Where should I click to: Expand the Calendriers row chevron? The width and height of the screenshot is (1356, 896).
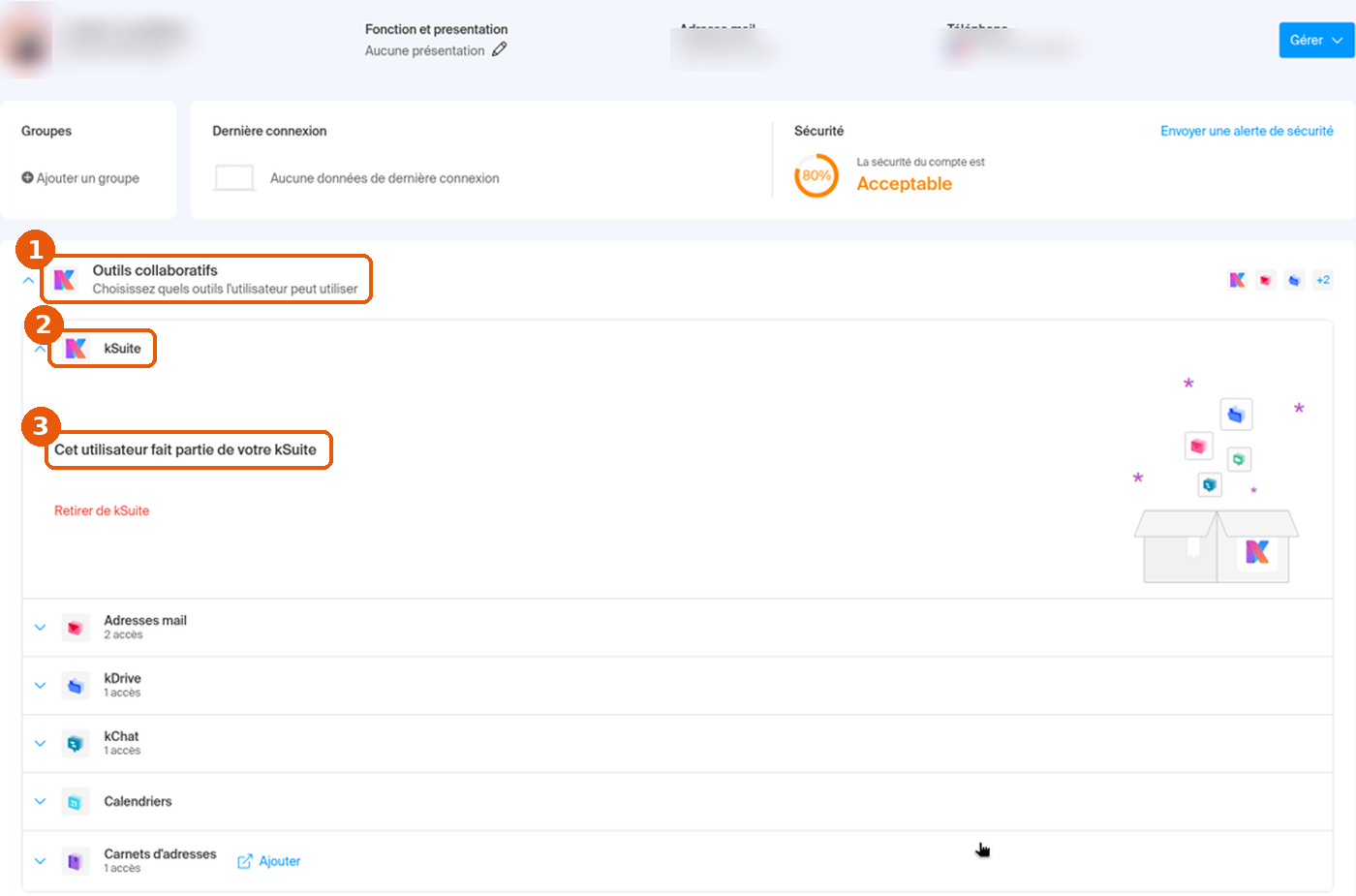tap(40, 802)
